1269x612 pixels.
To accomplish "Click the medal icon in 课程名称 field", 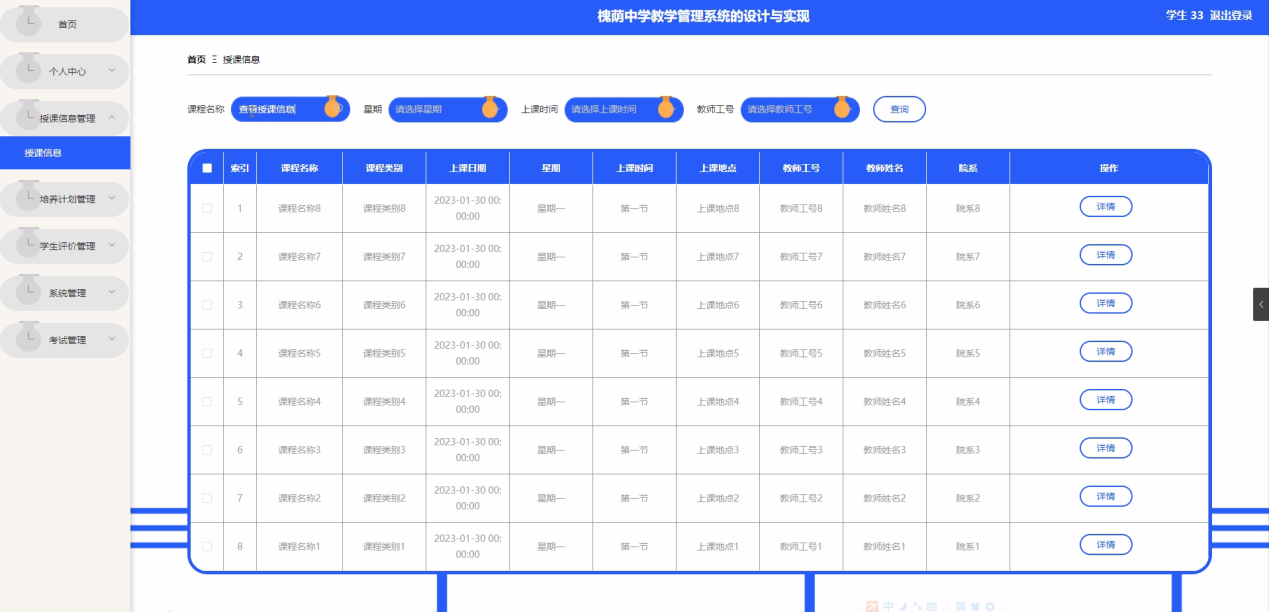I will click(333, 107).
